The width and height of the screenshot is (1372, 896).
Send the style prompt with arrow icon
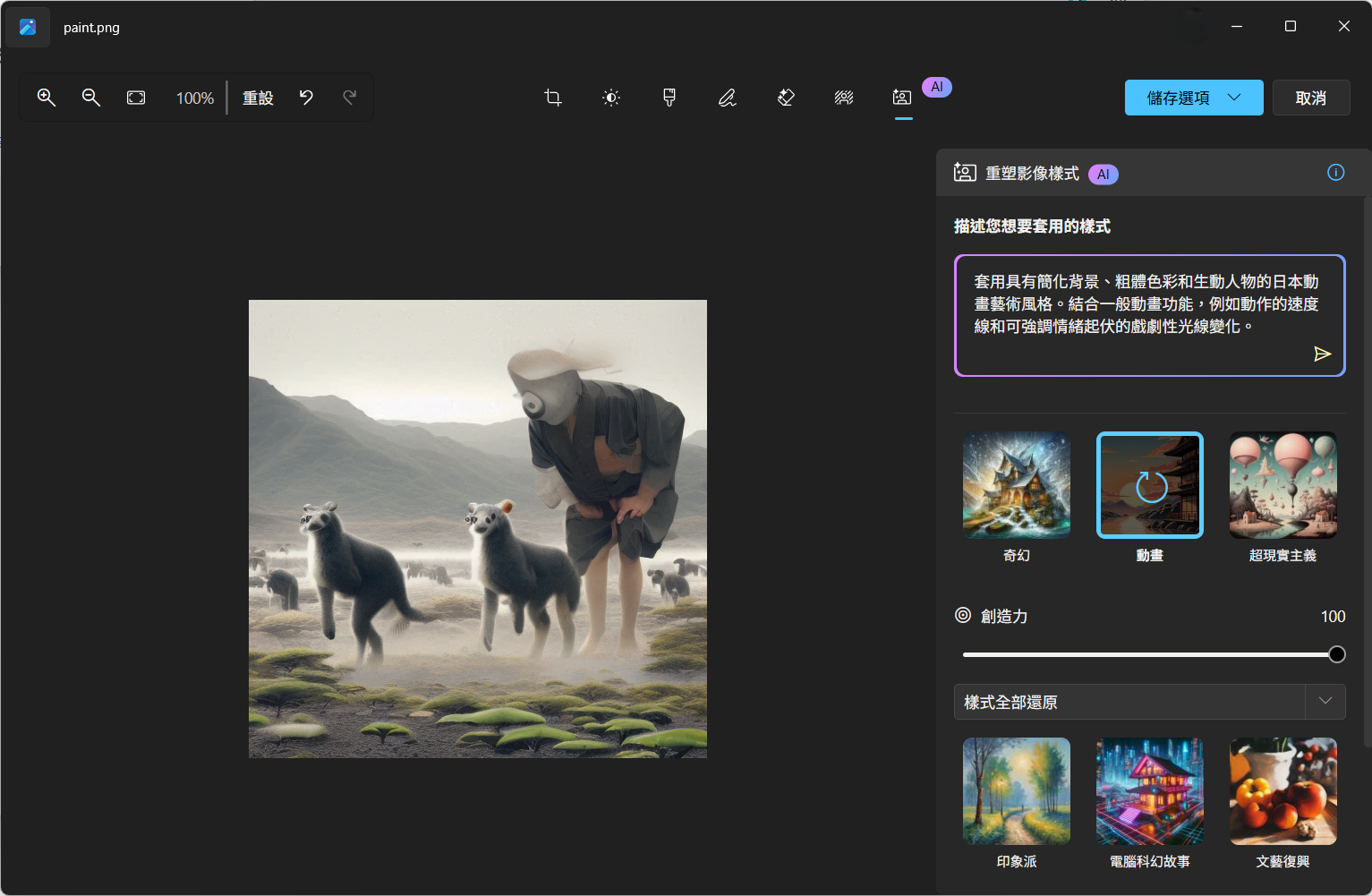(x=1322, y=354)
